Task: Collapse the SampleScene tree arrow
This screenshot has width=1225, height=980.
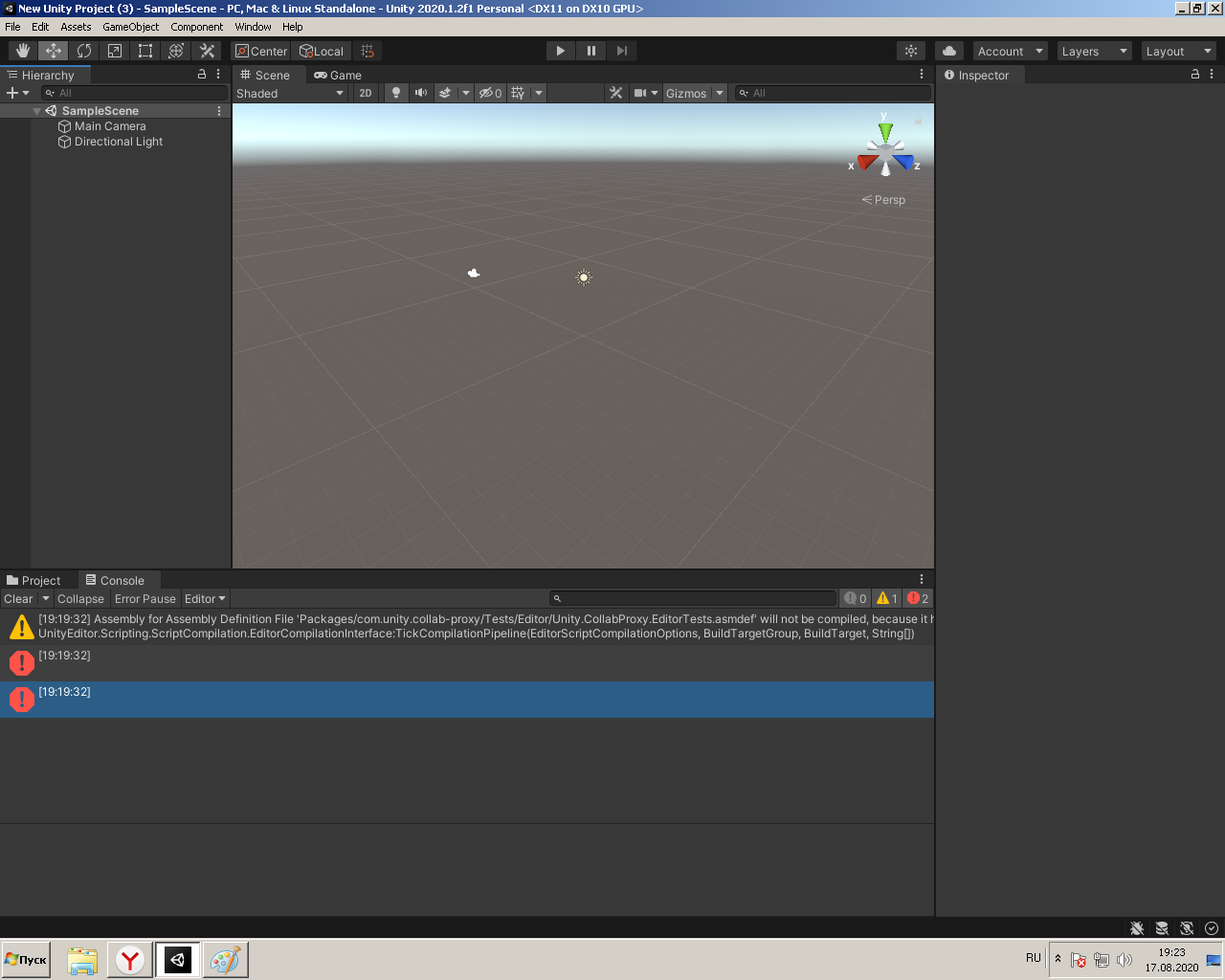Action: click(36, 111)
